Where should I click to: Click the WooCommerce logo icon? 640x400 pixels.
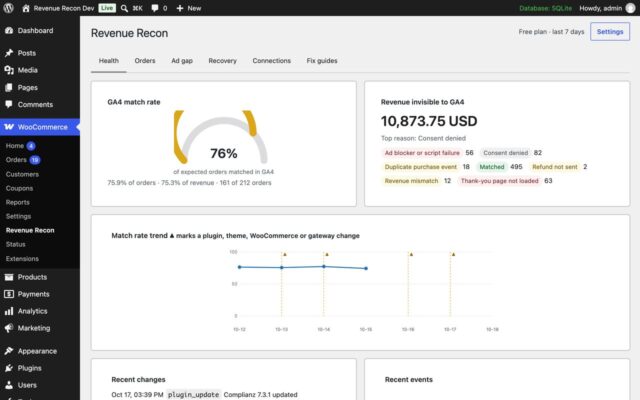pyautogui.click(x=9, y=127)
